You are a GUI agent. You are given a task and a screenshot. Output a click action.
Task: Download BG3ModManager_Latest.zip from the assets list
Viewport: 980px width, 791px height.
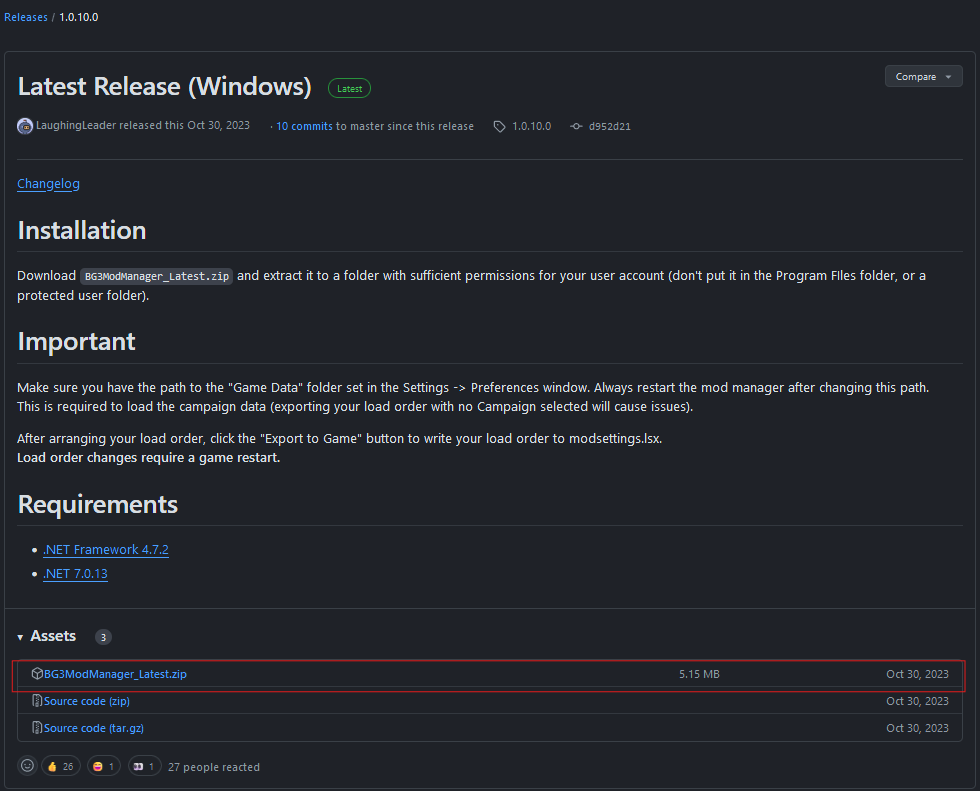[115, 674]
